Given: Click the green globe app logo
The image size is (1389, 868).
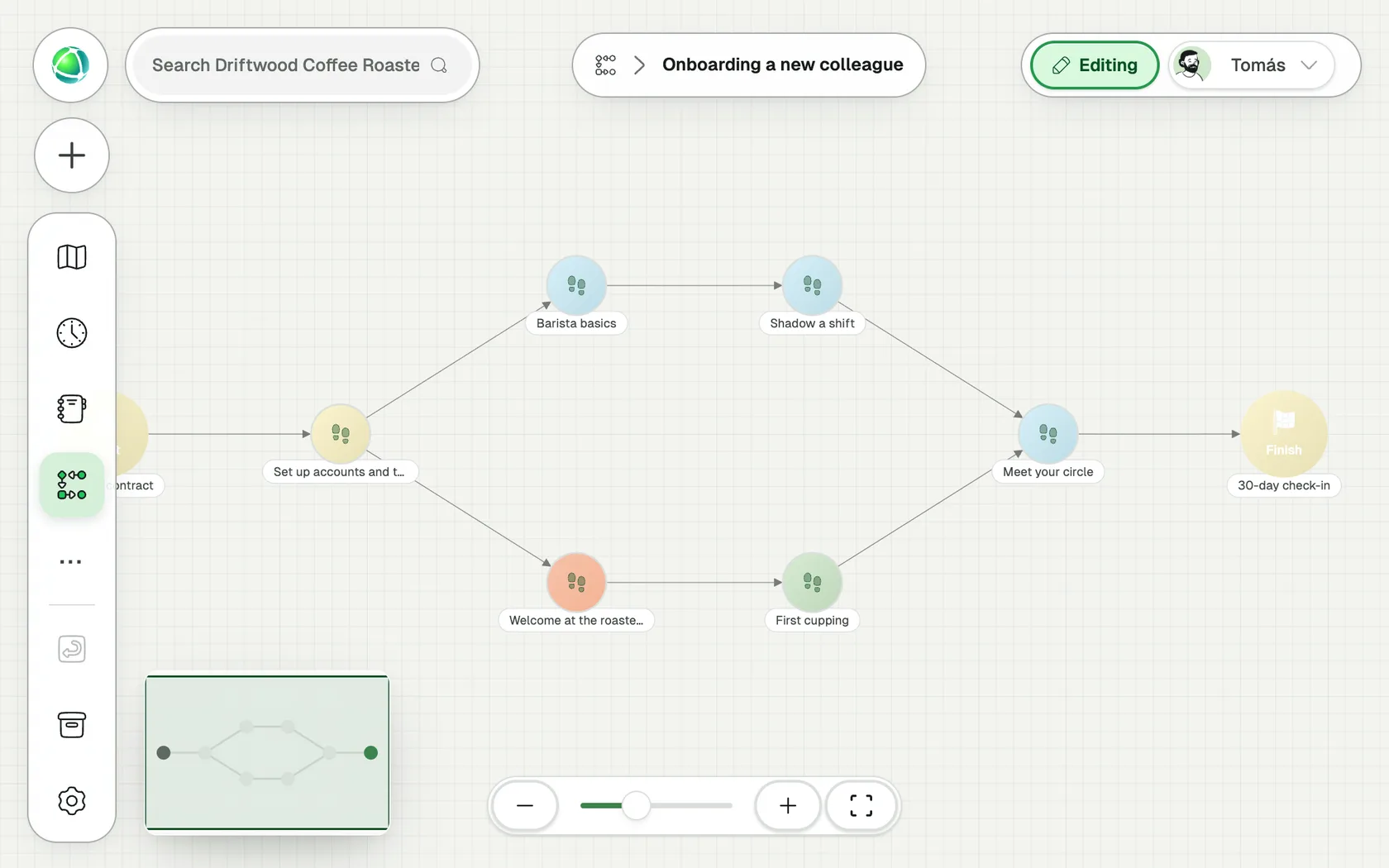Looking at the screenshot, I should [x=70, y=65].
